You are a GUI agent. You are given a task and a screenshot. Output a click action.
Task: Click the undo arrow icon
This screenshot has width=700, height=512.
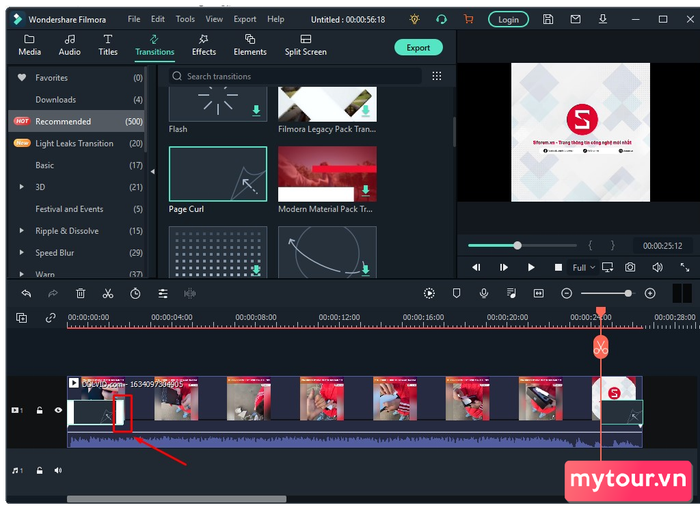(26, 293)
